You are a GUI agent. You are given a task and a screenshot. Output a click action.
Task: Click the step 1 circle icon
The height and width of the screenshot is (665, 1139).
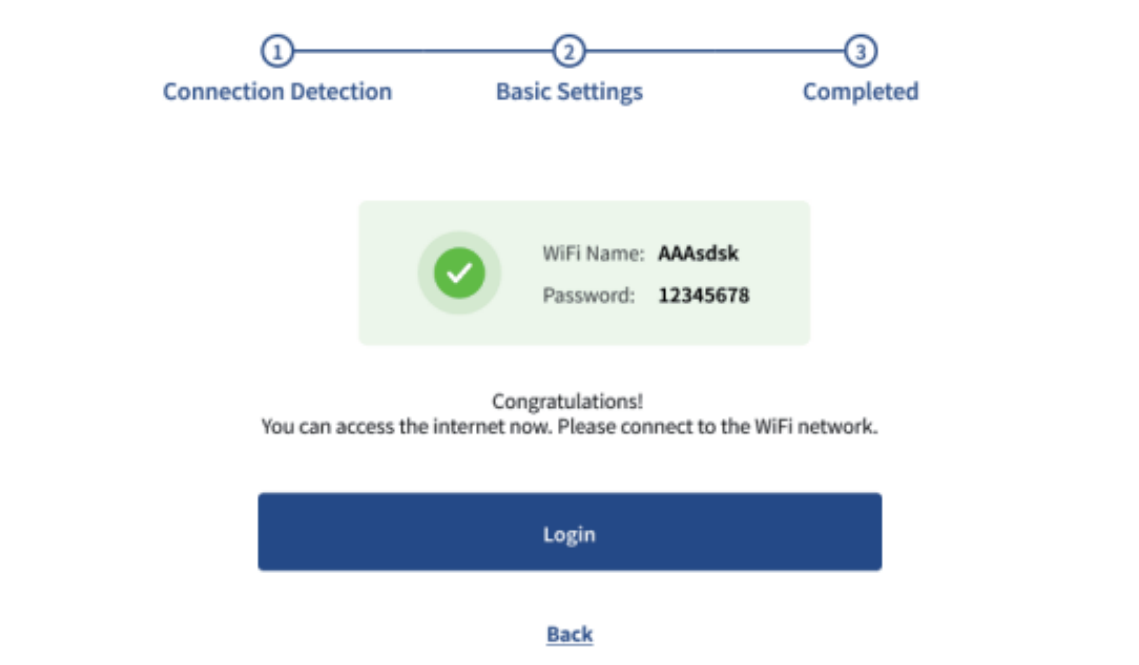coord(278,51)
